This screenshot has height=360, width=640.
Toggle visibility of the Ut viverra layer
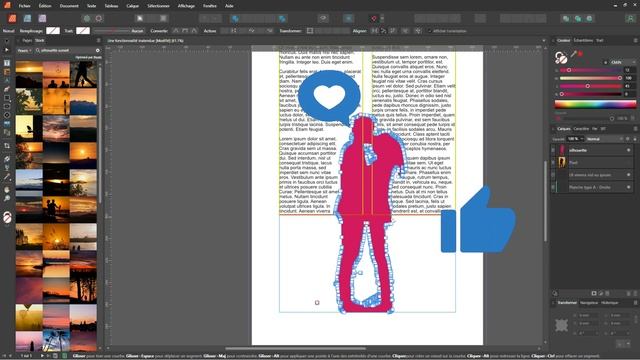pyautogui.click(x=629, y=175)
